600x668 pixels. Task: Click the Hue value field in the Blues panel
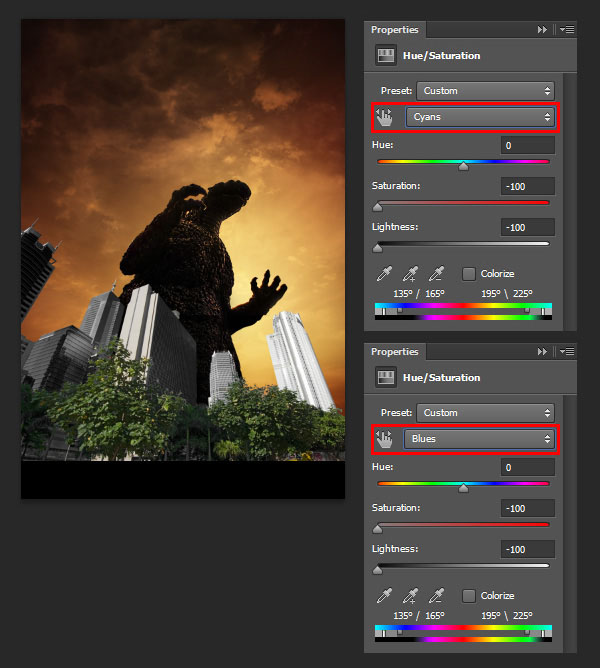pos(528,468)
